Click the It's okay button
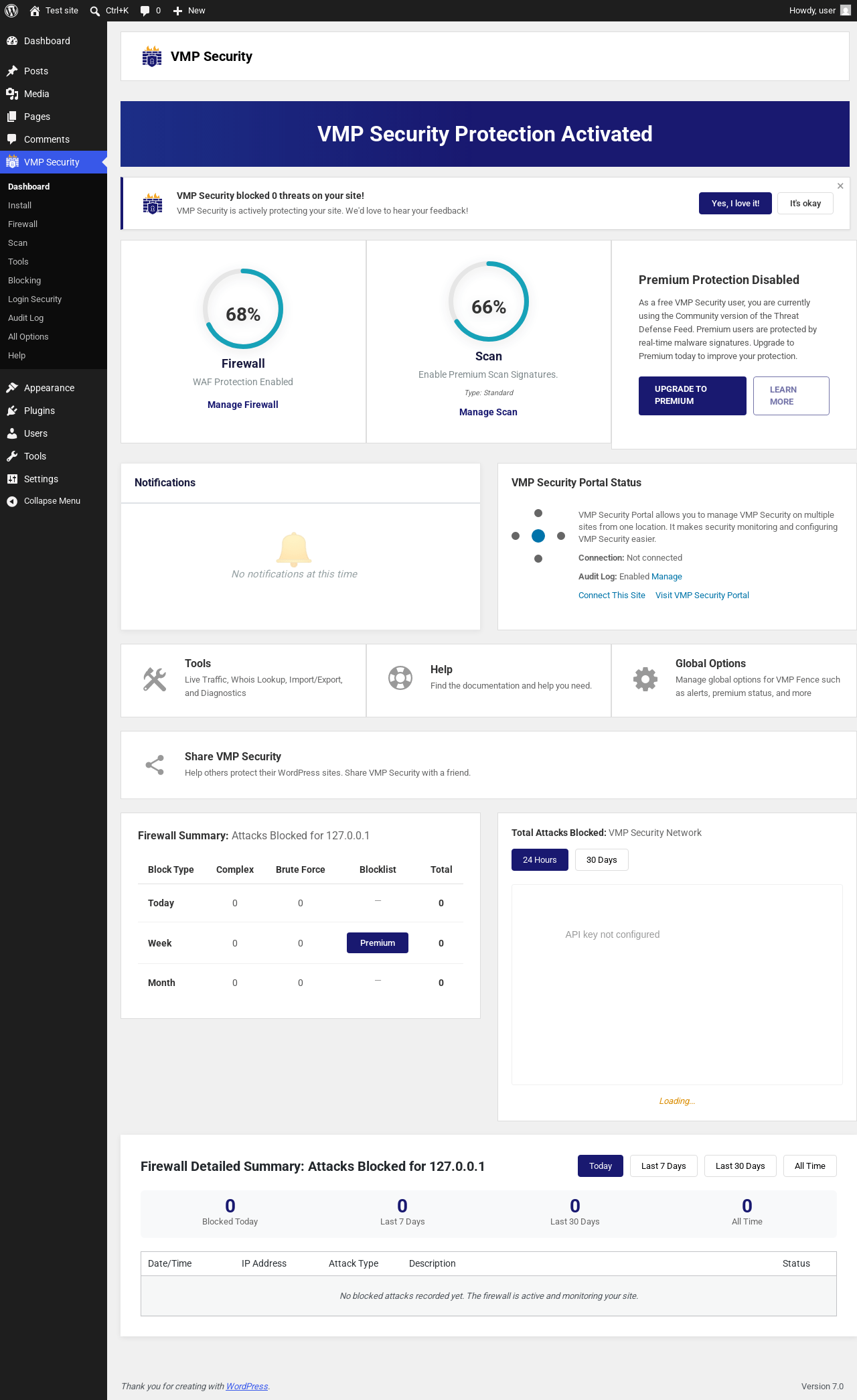 coord(805,204)
